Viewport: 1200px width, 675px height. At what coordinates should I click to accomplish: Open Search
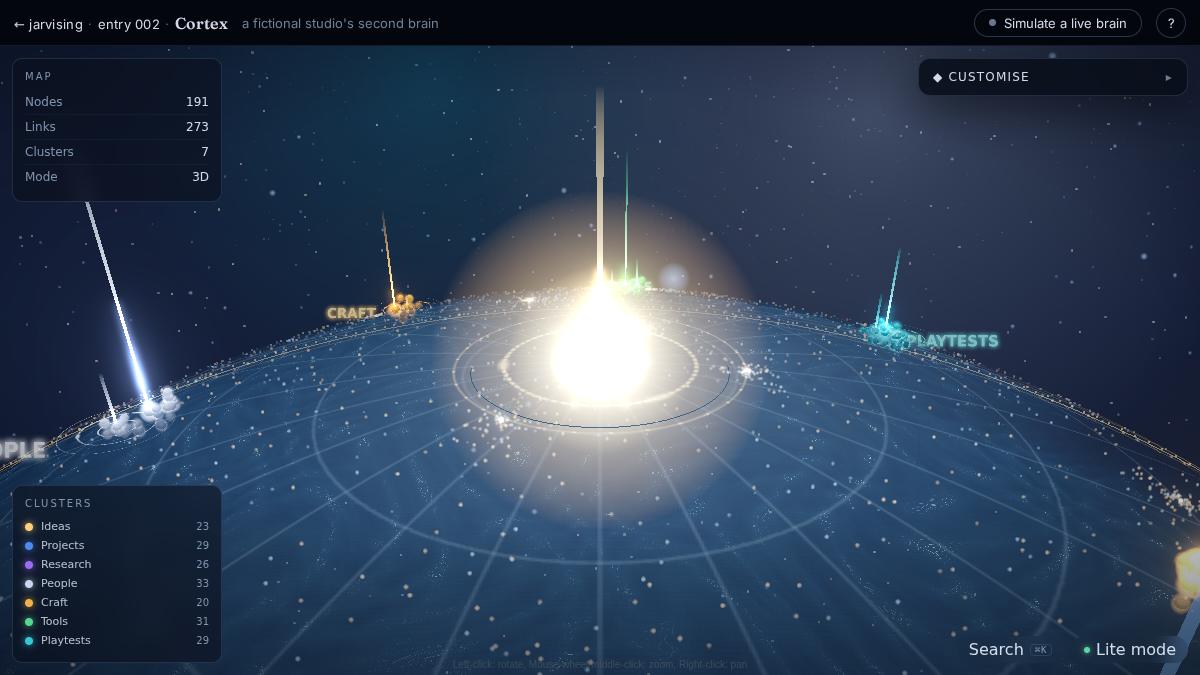[1009, 649]
